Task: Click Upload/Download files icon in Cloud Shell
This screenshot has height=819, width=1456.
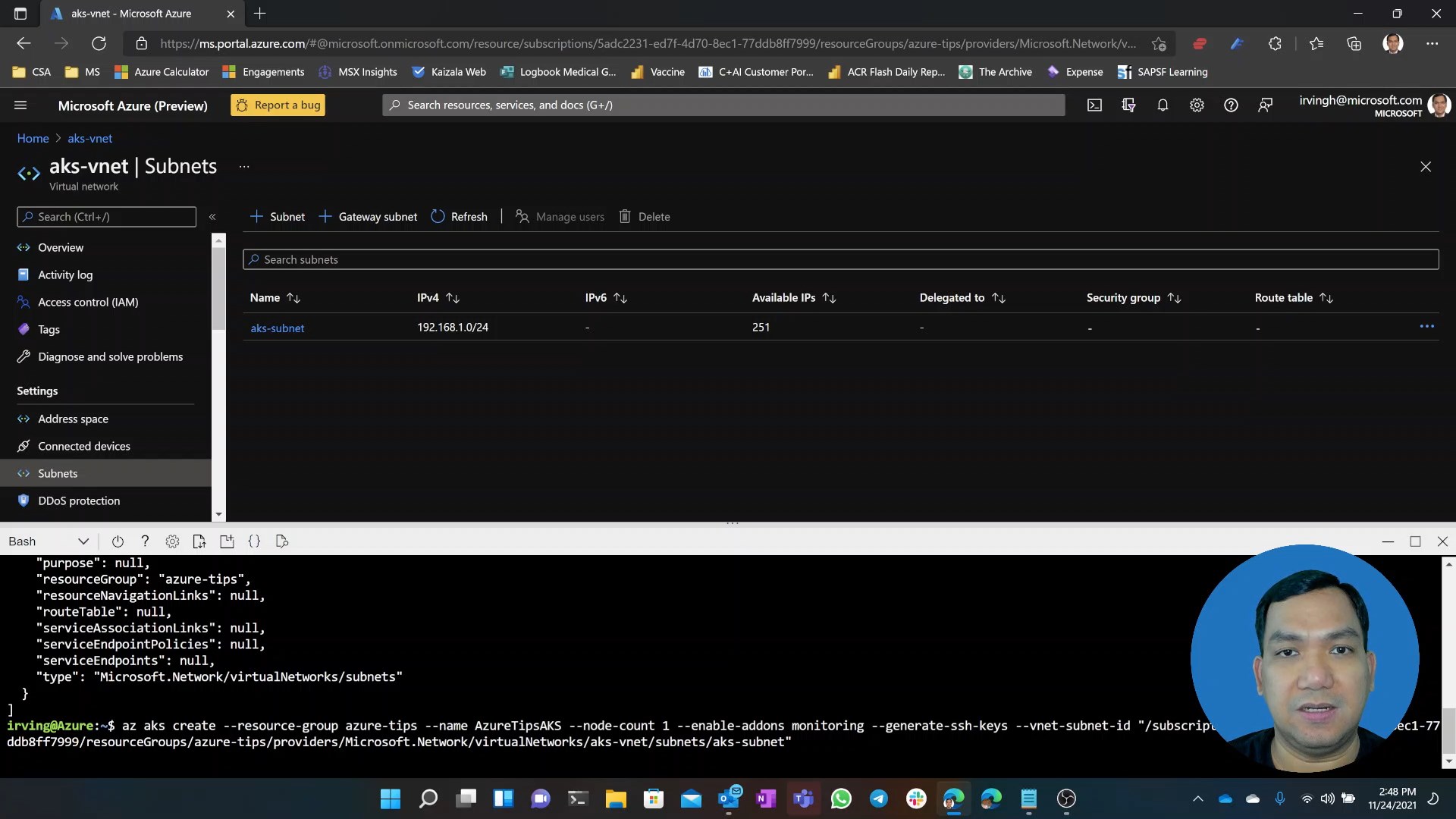Action: (199, 541)
